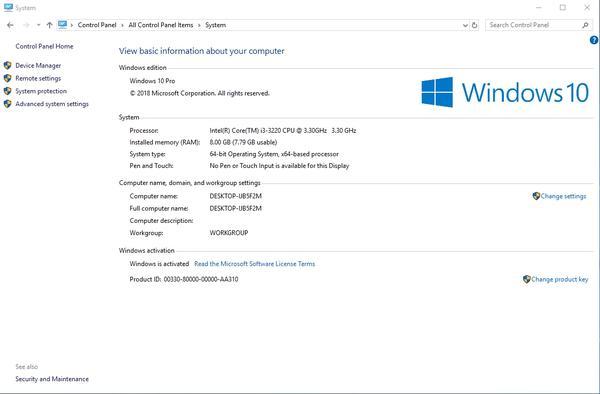Open Advanced system settings

point(52,104)
